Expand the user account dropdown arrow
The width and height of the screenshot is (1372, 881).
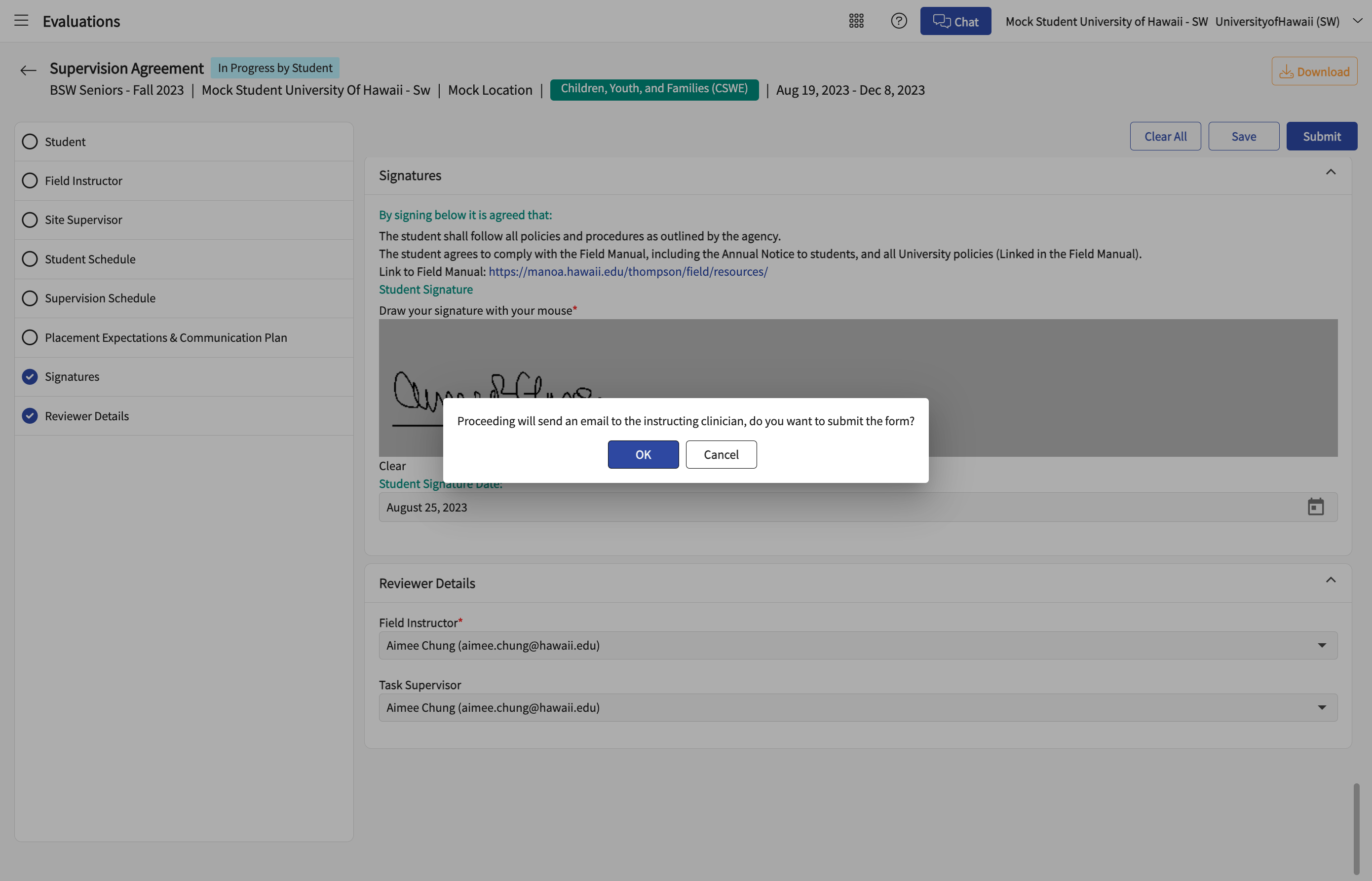coord(1358,21)
